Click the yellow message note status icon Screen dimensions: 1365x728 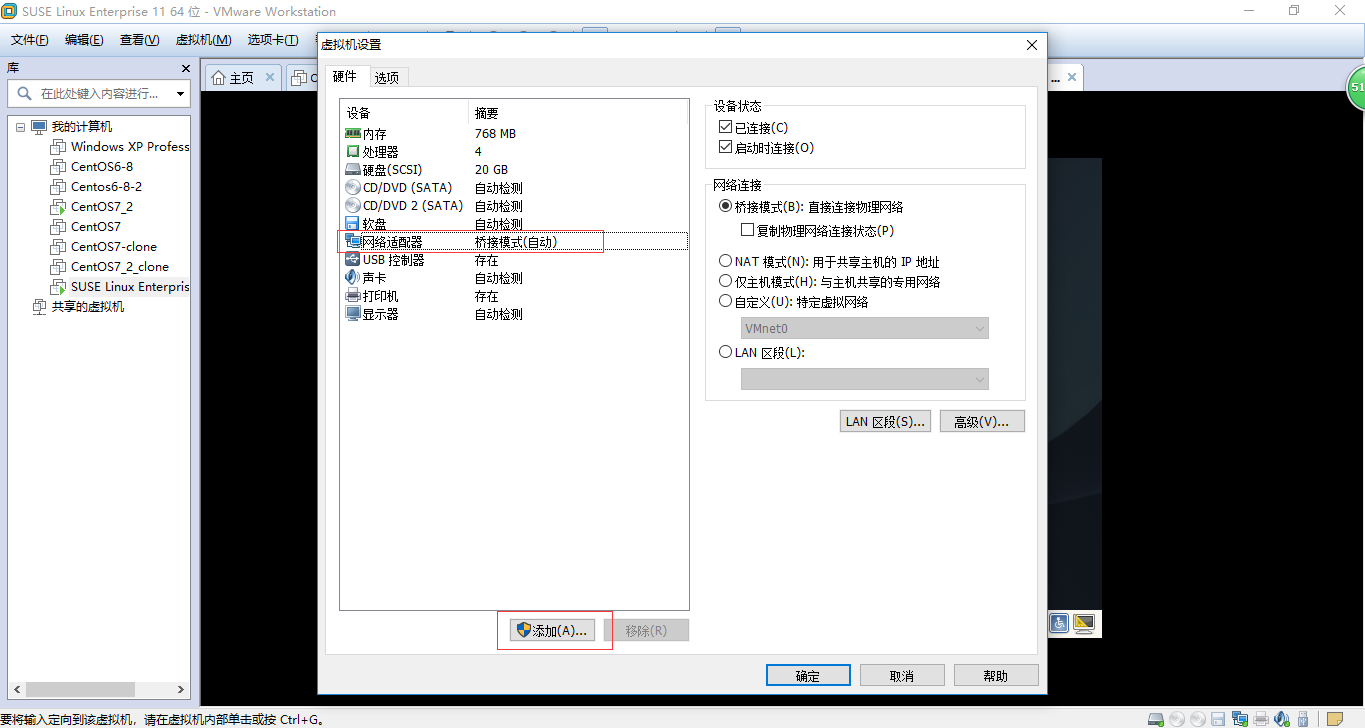click(x=1334, y=718)
